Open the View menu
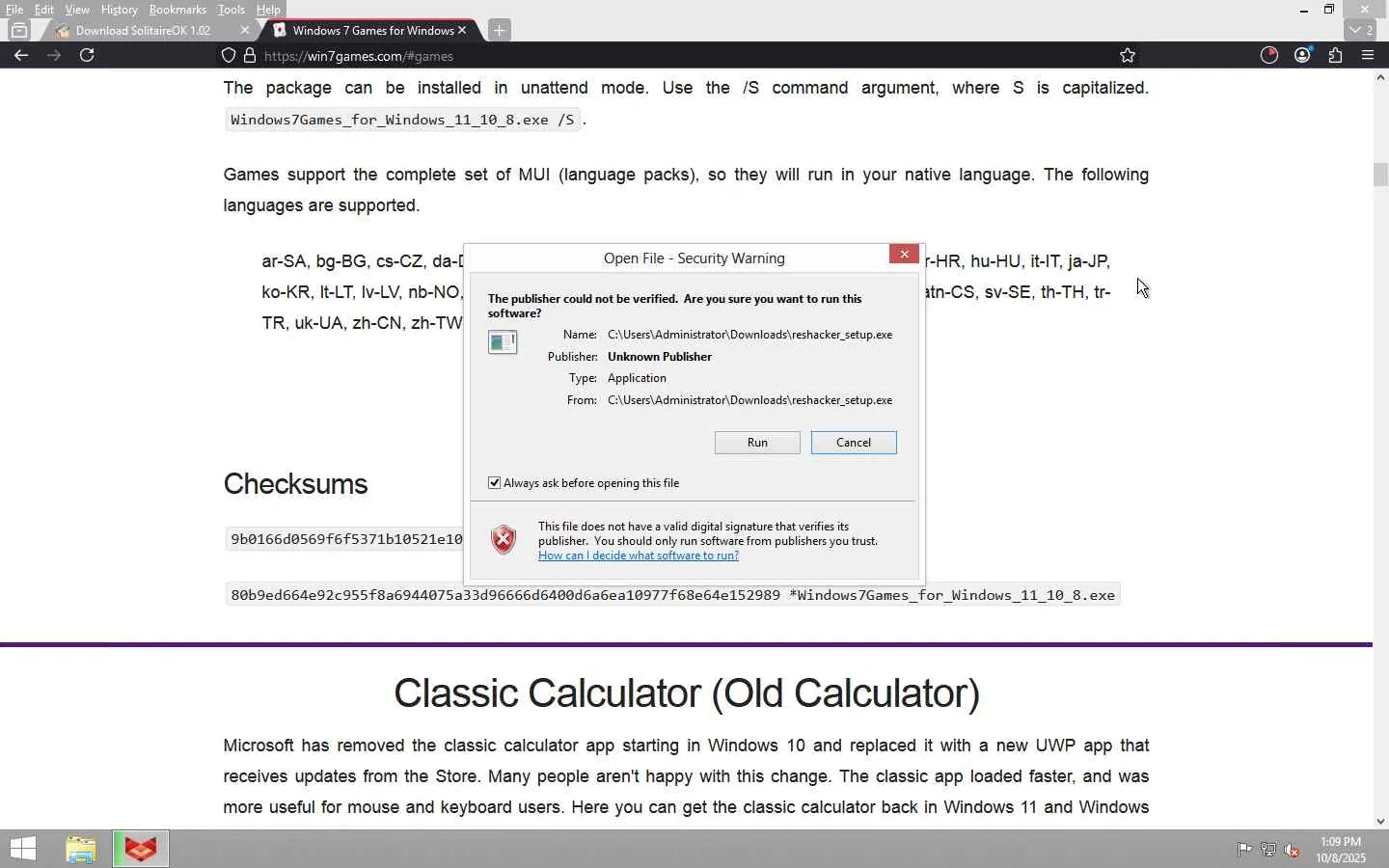This screenshot has width=1389, height=868. point(77,10)
